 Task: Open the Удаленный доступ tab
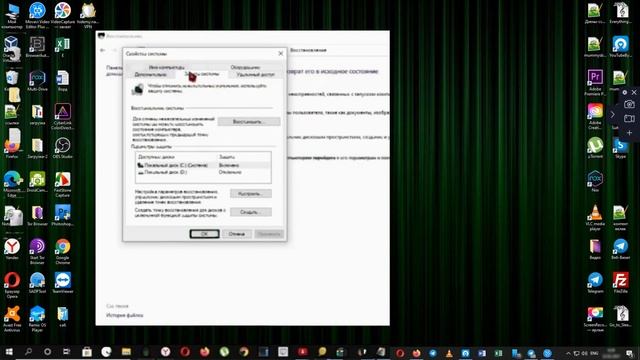click(256, 75)
